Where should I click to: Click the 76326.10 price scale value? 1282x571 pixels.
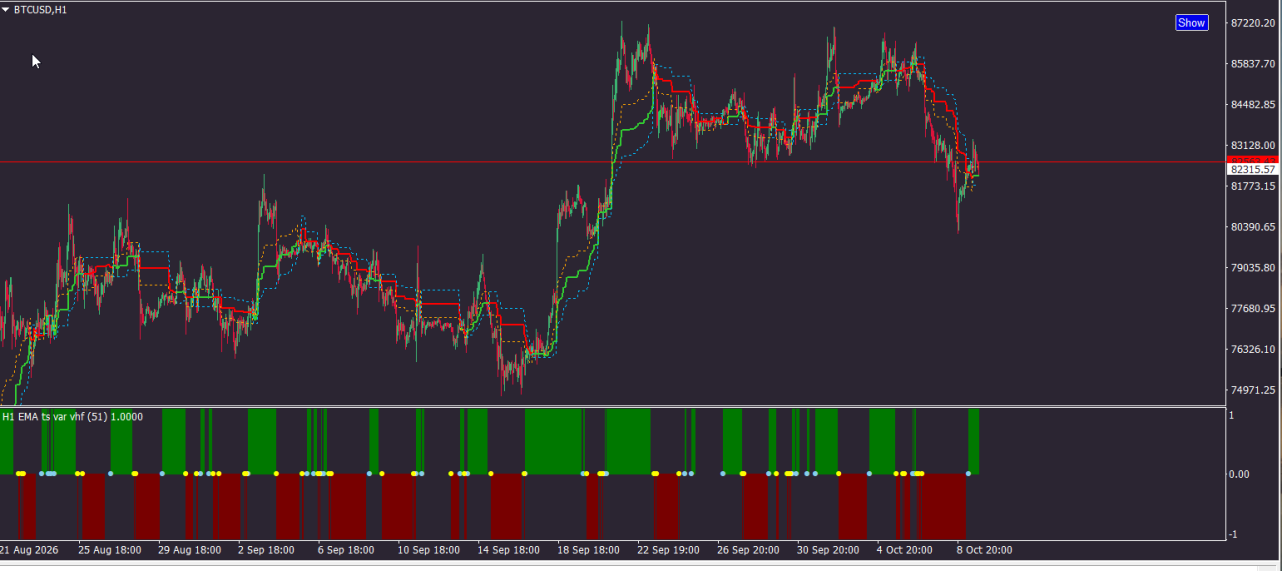coord(1253,349)
